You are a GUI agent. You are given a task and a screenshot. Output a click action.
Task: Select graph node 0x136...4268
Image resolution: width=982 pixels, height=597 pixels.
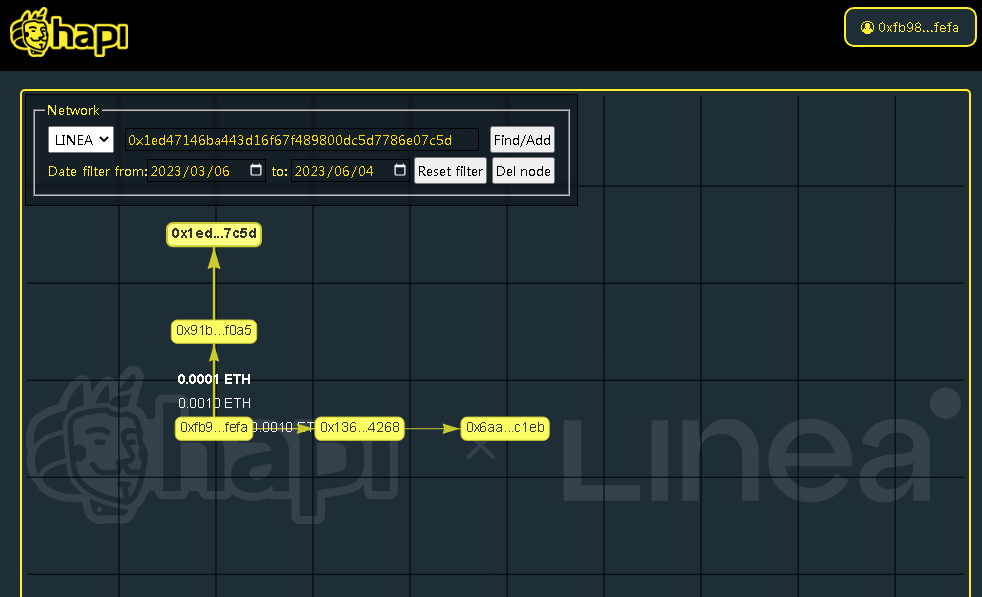point(359,428)
